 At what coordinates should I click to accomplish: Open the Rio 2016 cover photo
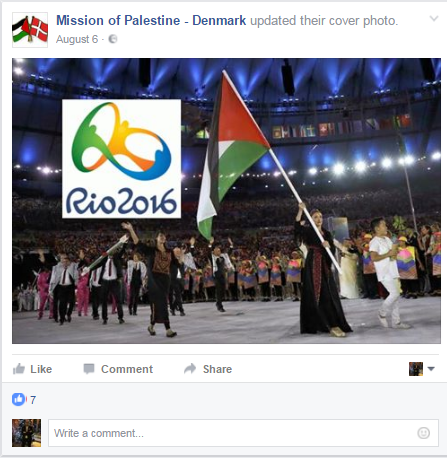point(226,201)
